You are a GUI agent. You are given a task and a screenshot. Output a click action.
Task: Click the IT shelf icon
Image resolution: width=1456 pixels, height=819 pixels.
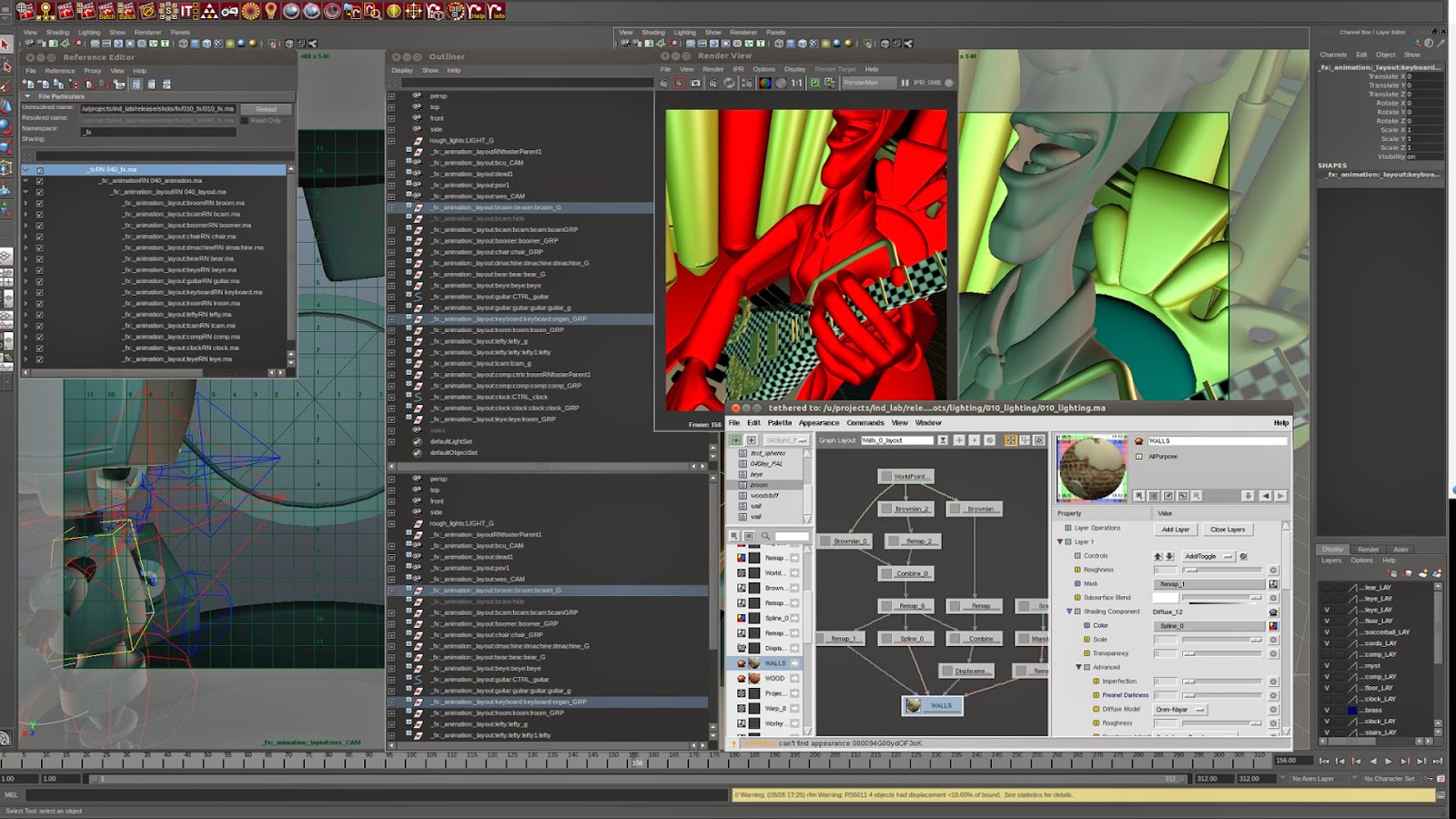188,11
